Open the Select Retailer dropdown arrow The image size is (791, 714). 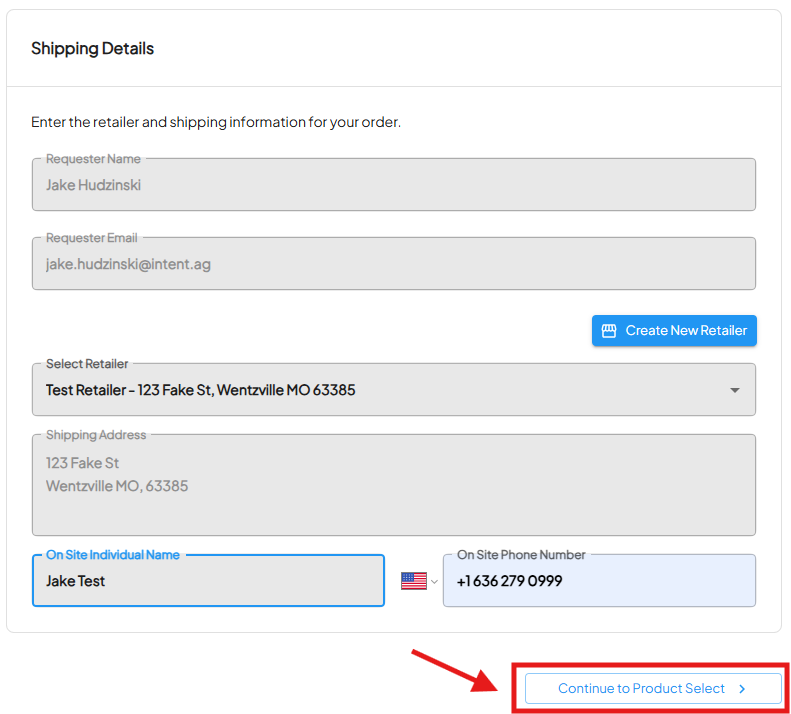click(734, 390)
